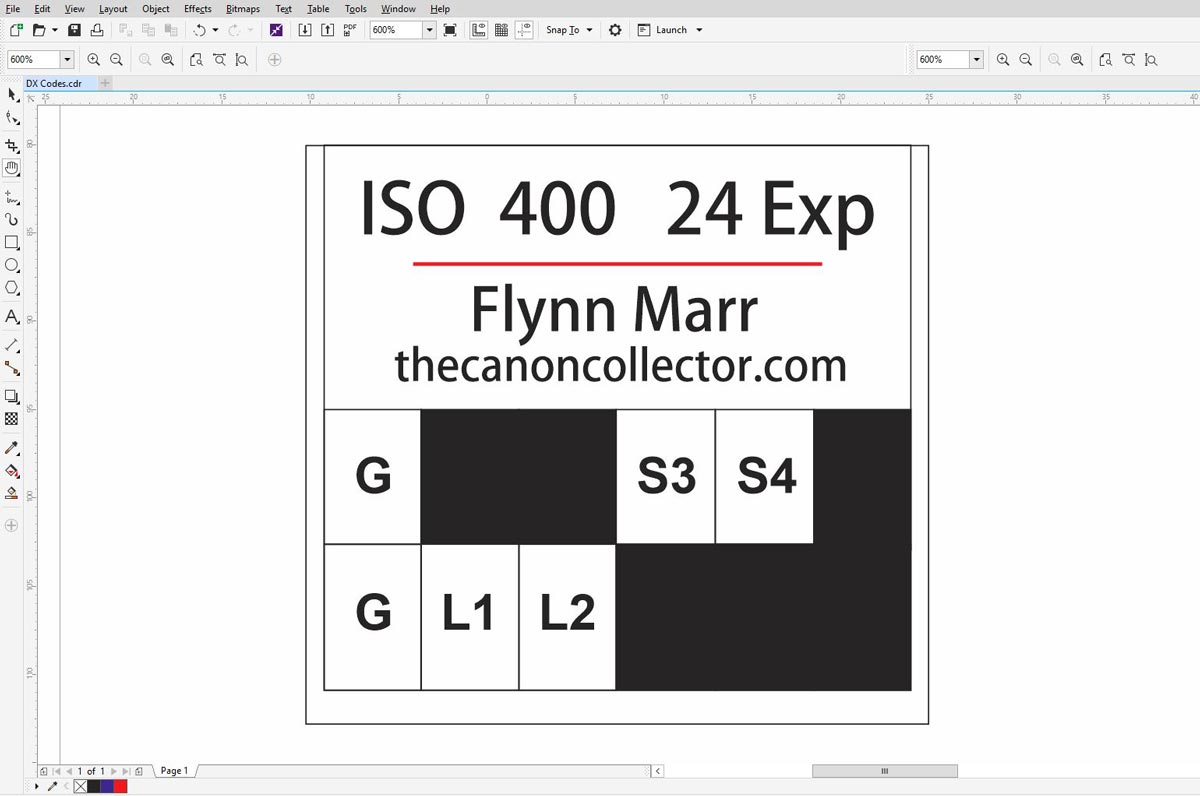Open the 600% zoom level dropdown in the main toolbar
1200x796 pixels.
(429, 30)
